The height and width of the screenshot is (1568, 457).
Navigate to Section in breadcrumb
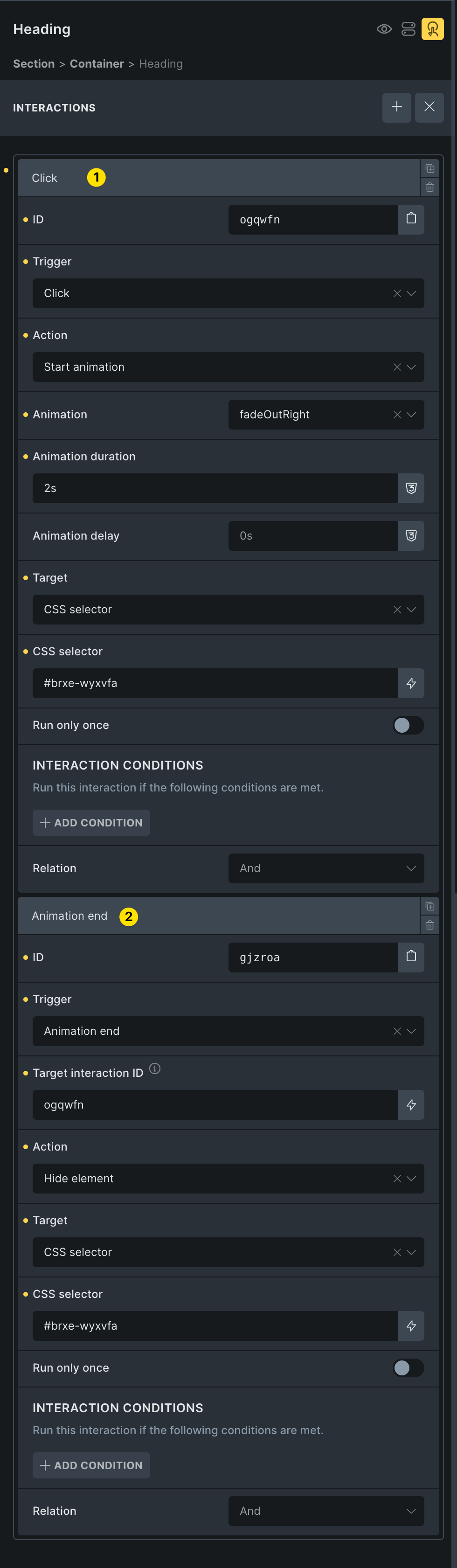tap(34, 64)
